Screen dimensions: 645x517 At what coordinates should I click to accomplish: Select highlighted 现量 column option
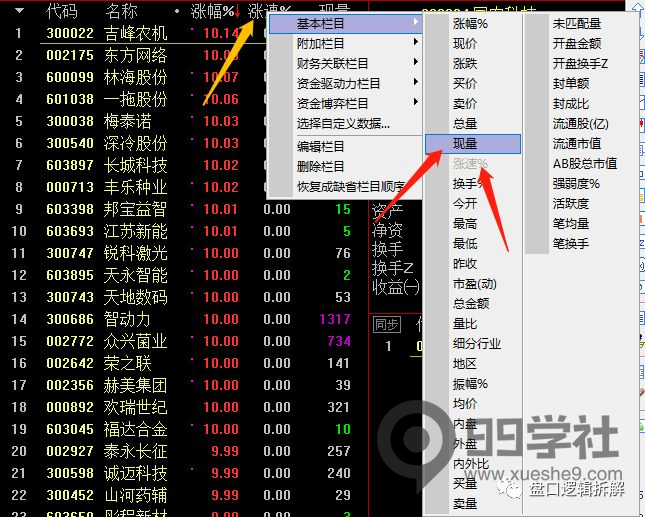coord(473,144)
